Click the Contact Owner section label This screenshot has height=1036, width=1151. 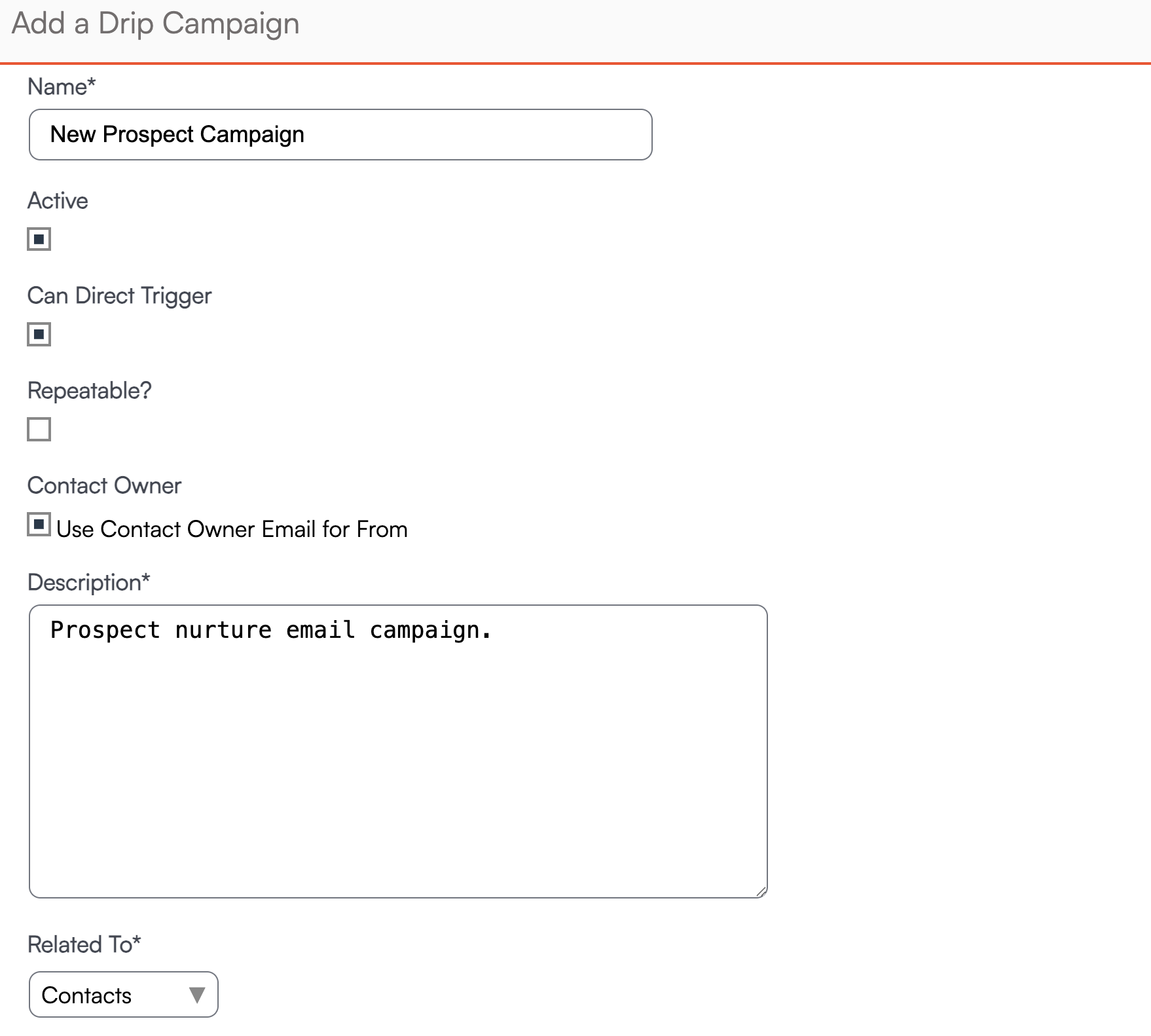tap(105, 485)
